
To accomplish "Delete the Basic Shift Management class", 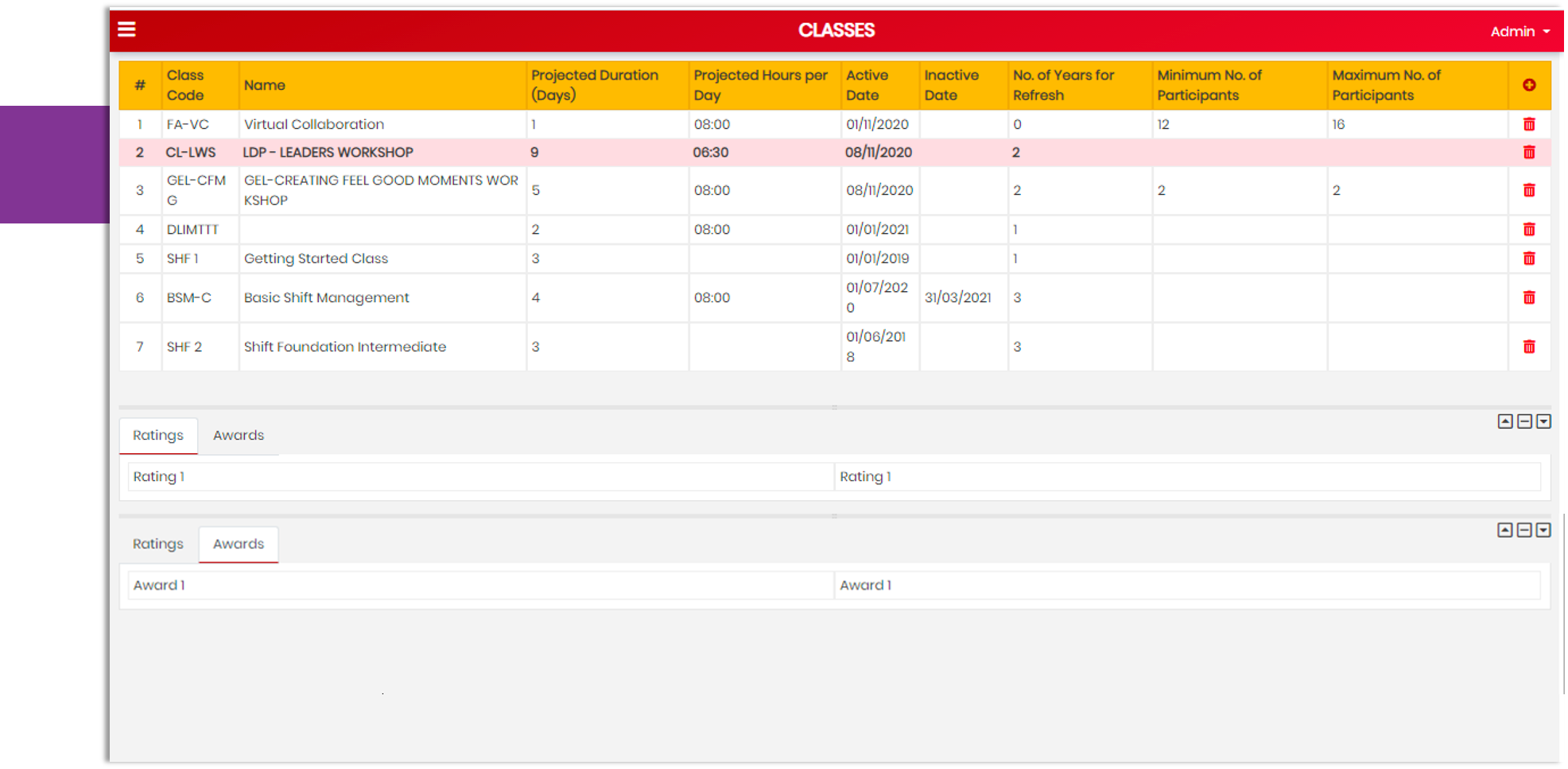I will point(1529,297).
